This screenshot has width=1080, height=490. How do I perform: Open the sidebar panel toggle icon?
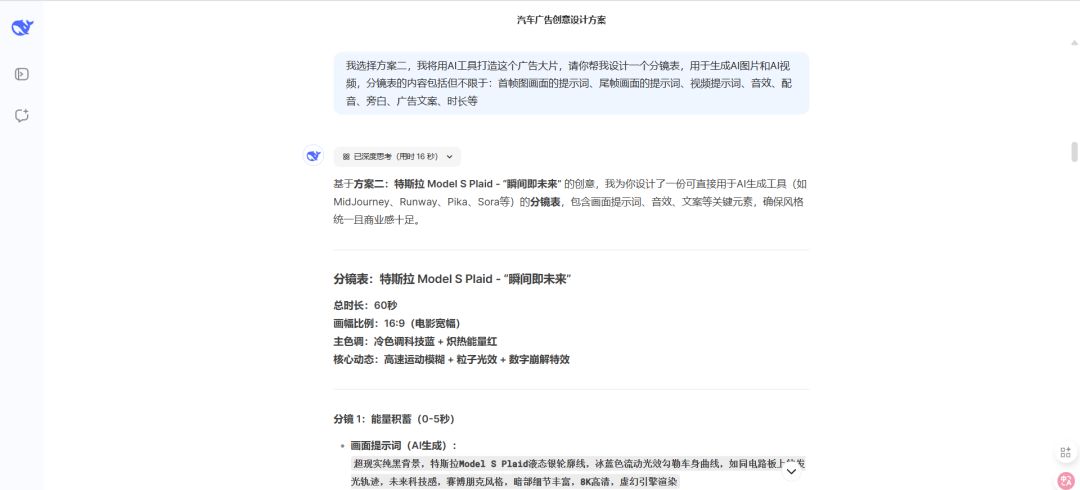click(x=22, y=74)
